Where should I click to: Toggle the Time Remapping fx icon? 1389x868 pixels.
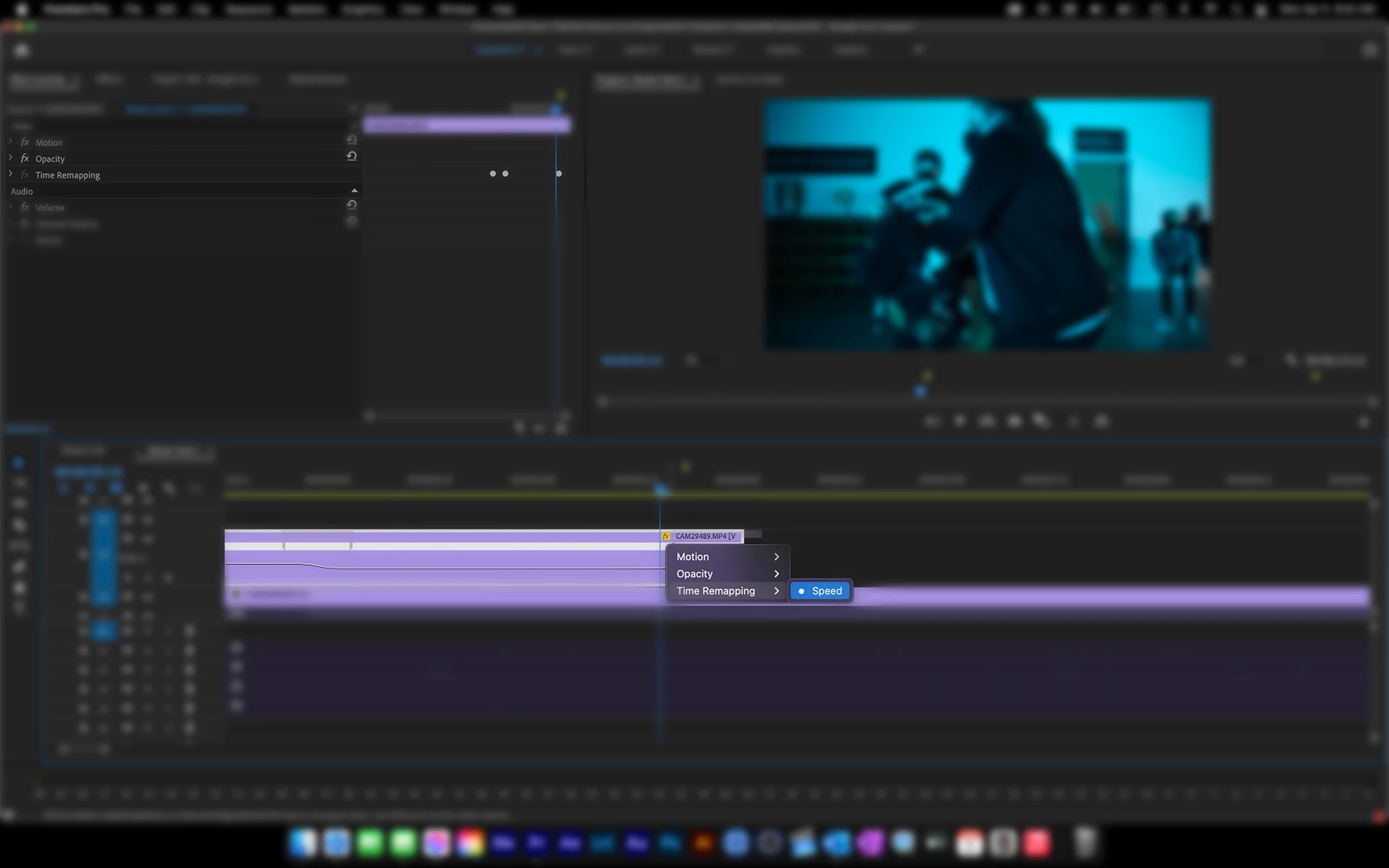point(25,175)
